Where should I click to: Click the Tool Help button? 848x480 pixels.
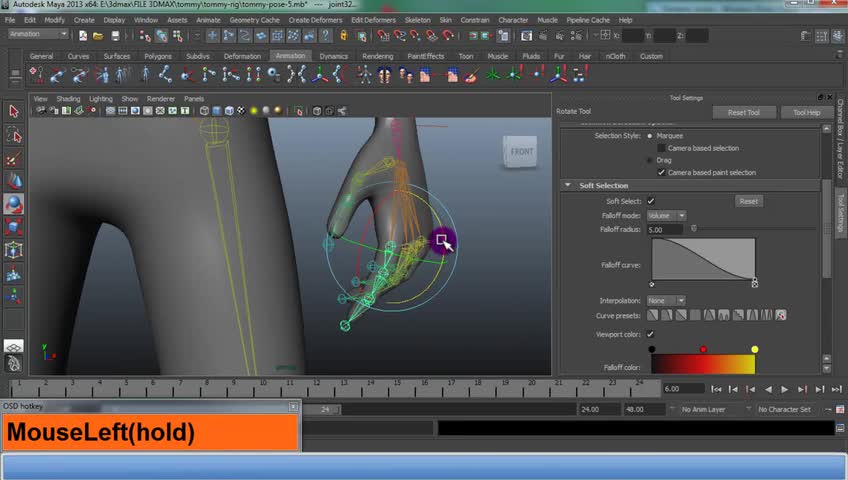(x=806, y=112)
